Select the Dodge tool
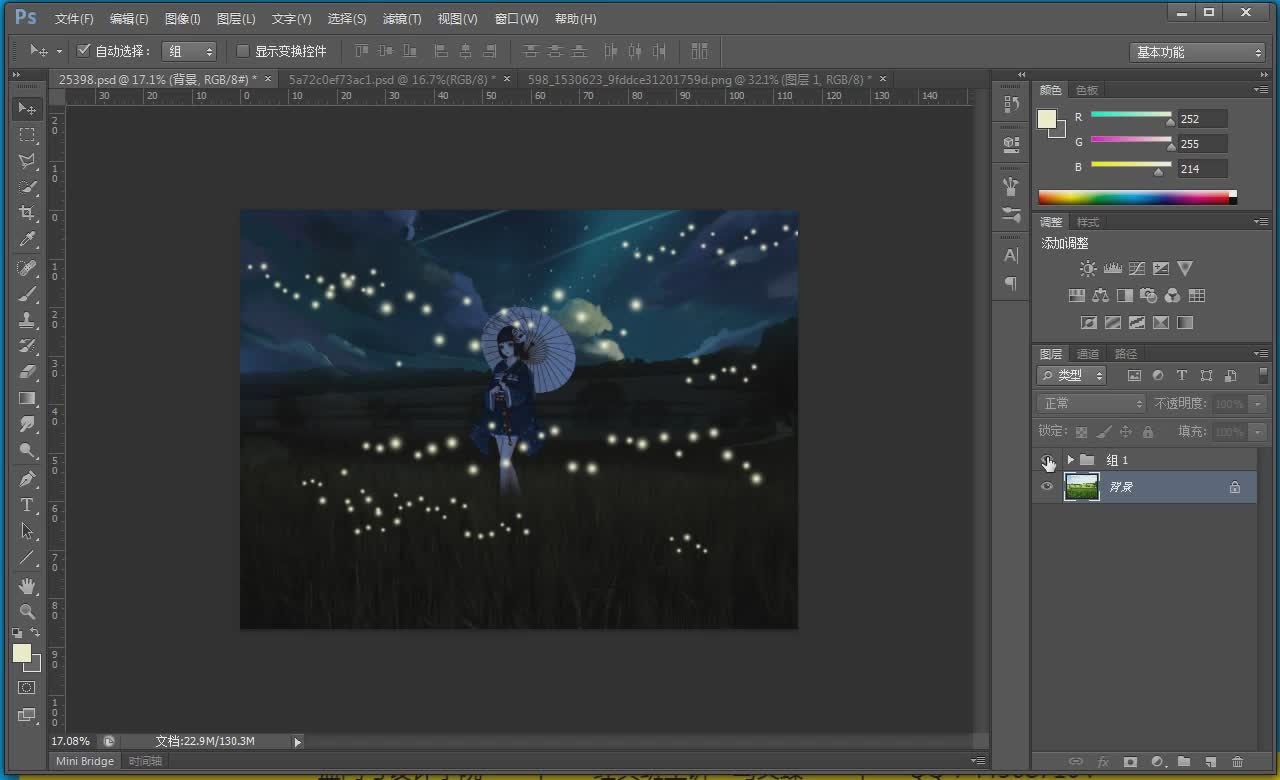Image resolution: width=1280 pixels, height=780 pixels. pyautogui.click(x=27, y=450)
